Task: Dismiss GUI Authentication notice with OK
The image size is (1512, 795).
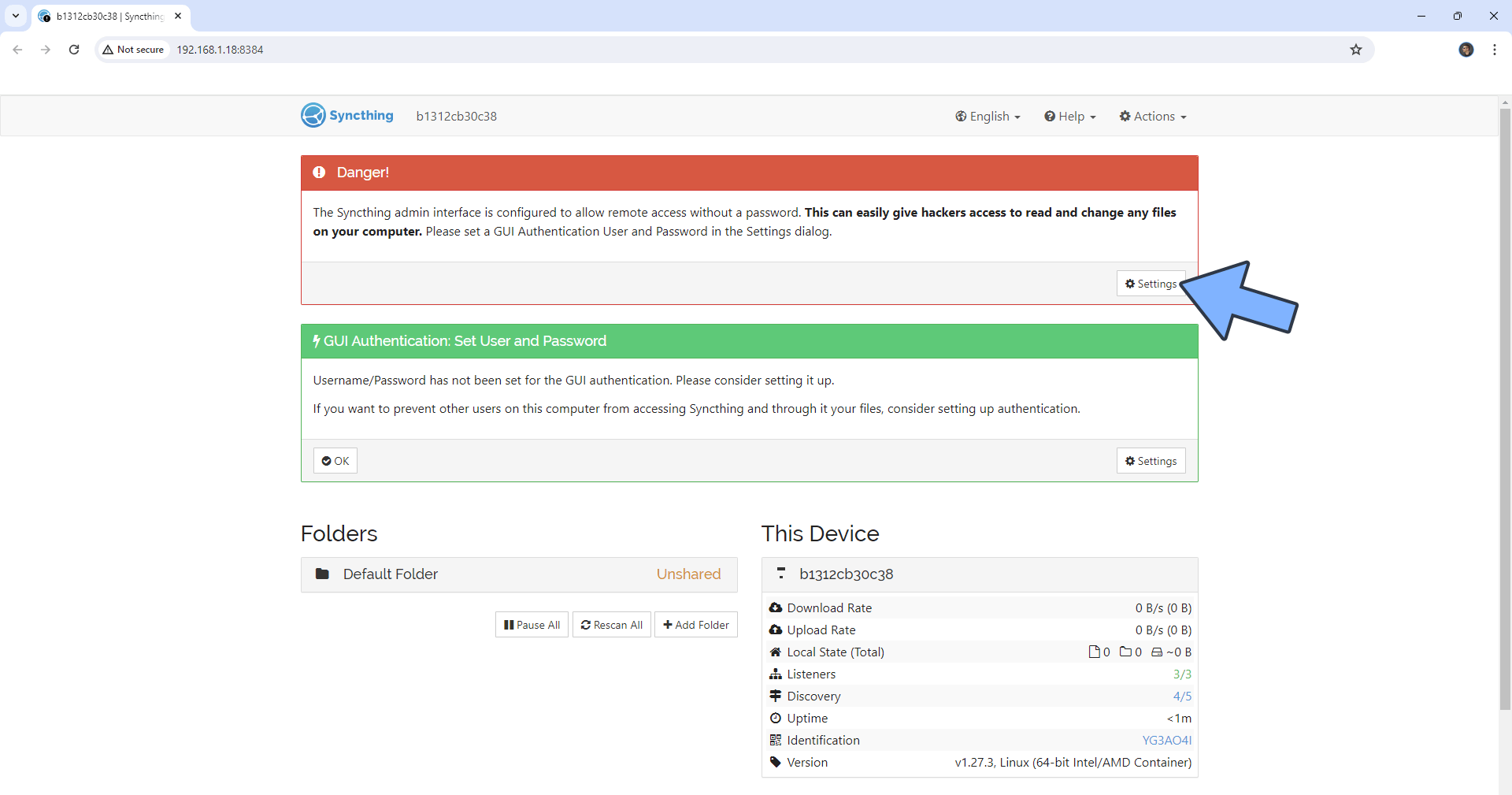Action: tap(335, 461)
